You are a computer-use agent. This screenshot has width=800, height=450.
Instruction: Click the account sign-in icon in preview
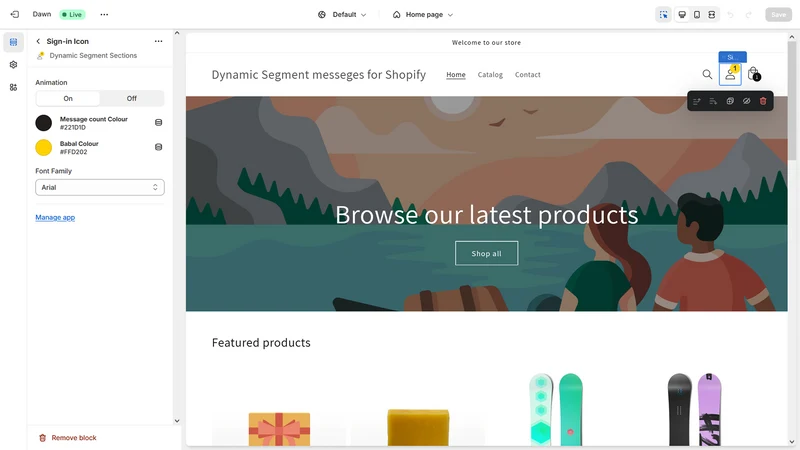pos(730,74)
